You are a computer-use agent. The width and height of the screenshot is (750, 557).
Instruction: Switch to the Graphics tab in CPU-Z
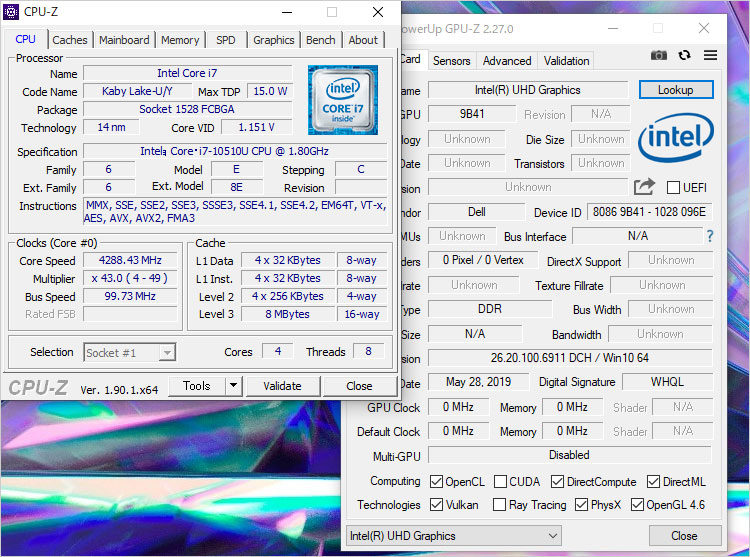[x=274, y=40]
